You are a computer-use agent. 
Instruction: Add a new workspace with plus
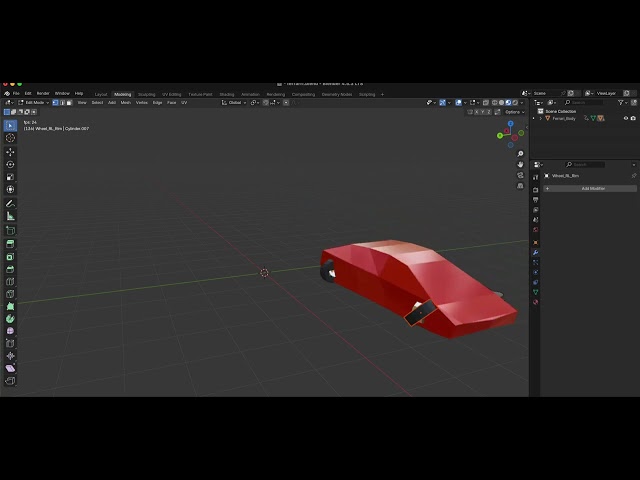coord(382,94)
